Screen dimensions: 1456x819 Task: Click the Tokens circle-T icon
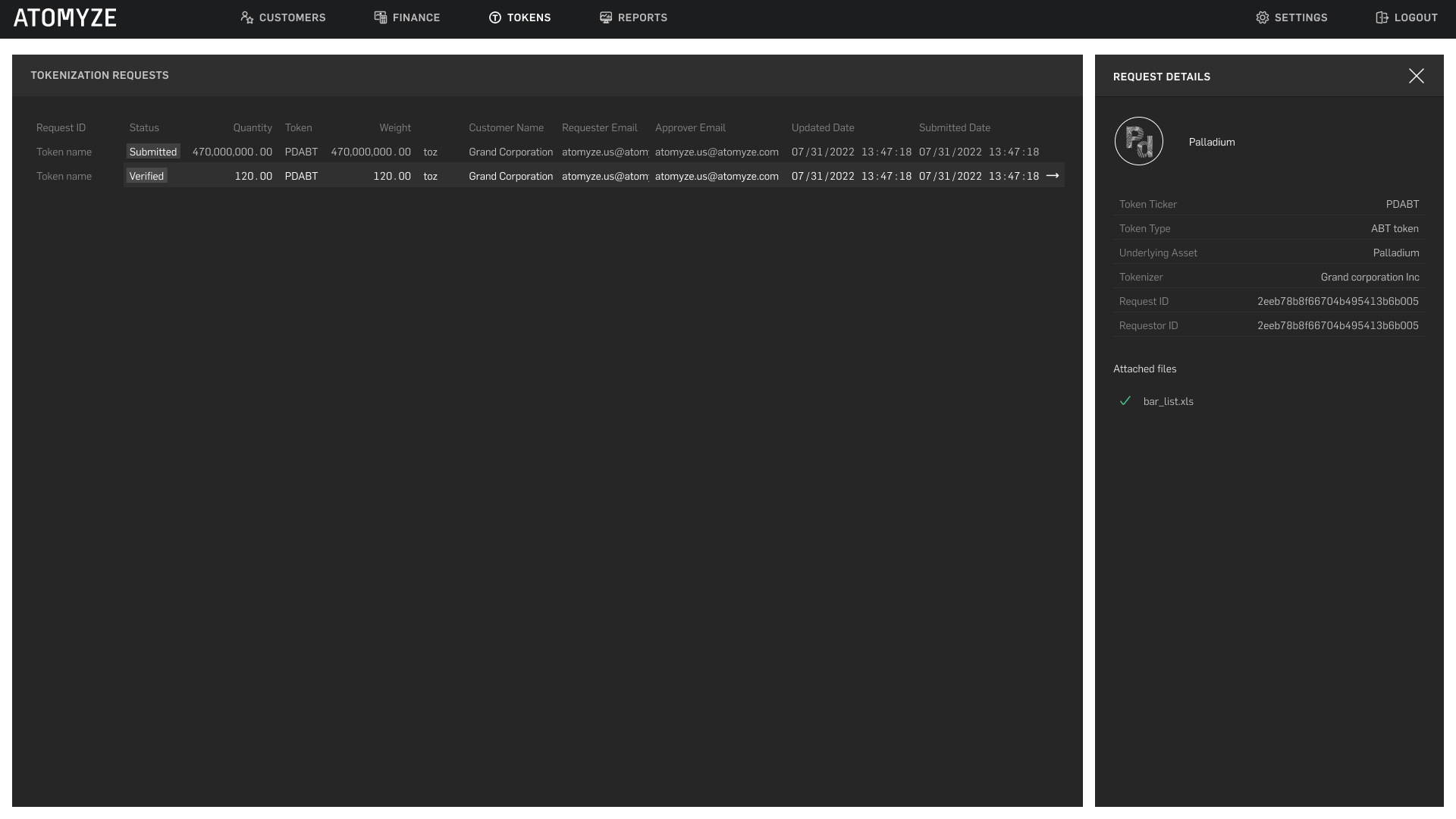495,17
